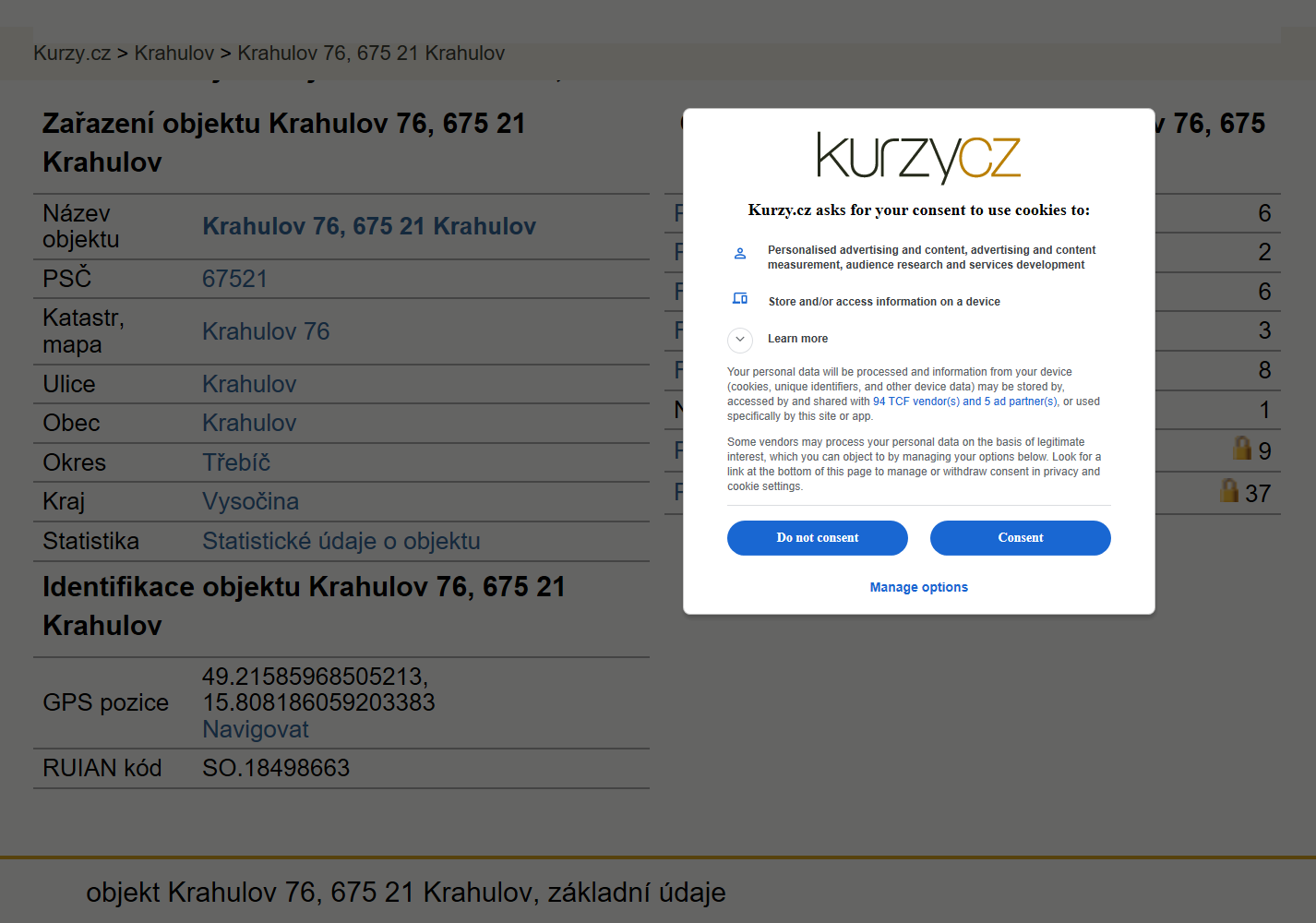The image size is (1316, 923).
Task: Open Manage options link
Action: click(x=918, y=587)
